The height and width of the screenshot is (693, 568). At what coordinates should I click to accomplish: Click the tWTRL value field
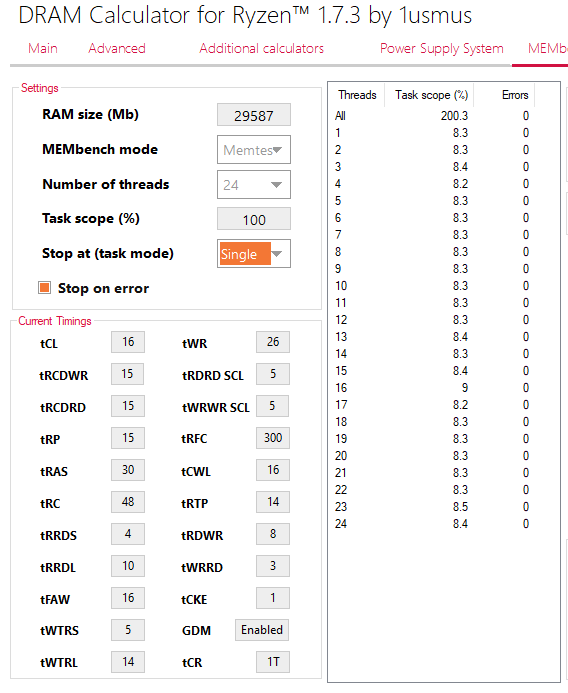(128, 662)
